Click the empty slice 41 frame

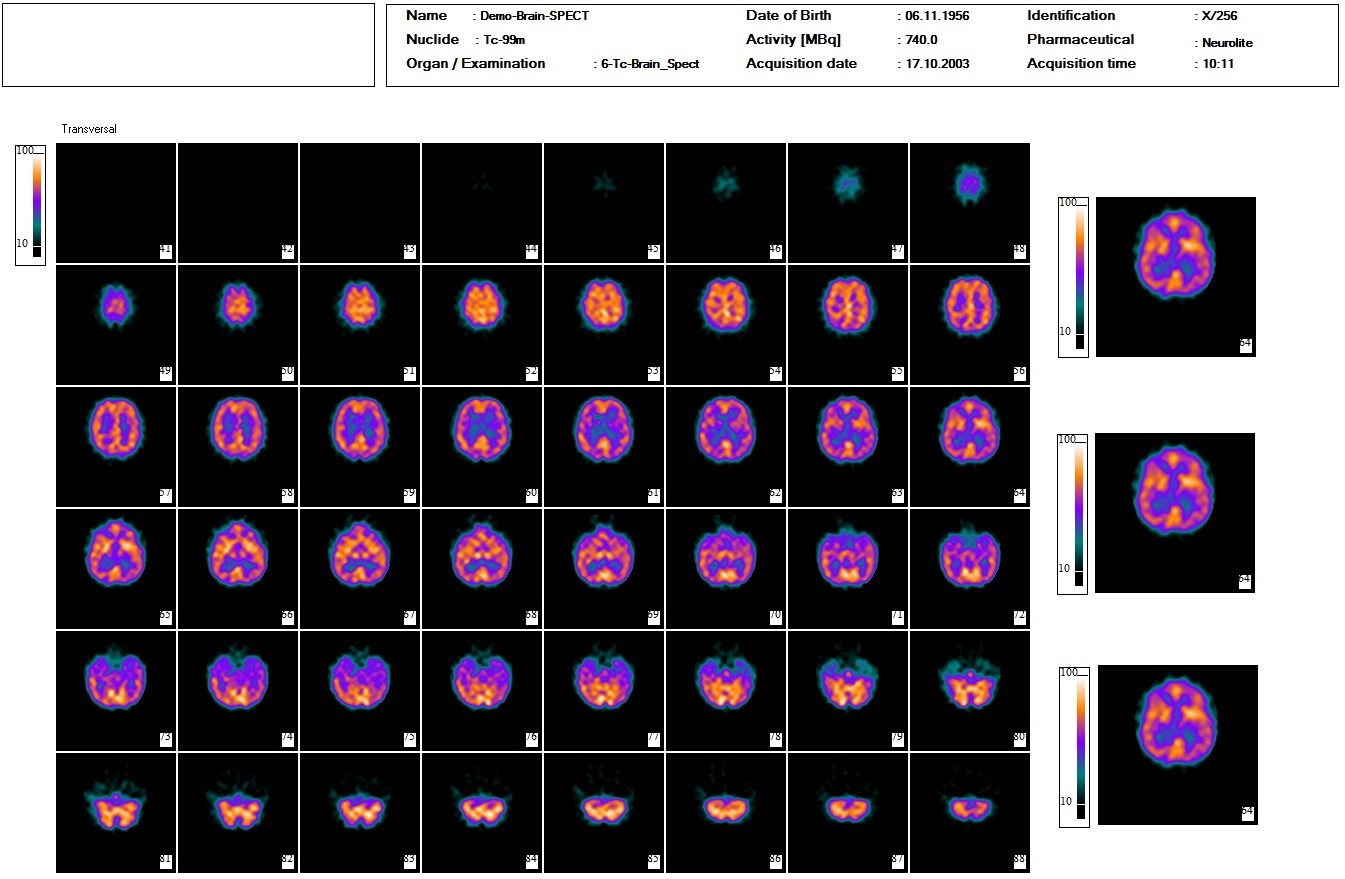click(116, 202)
